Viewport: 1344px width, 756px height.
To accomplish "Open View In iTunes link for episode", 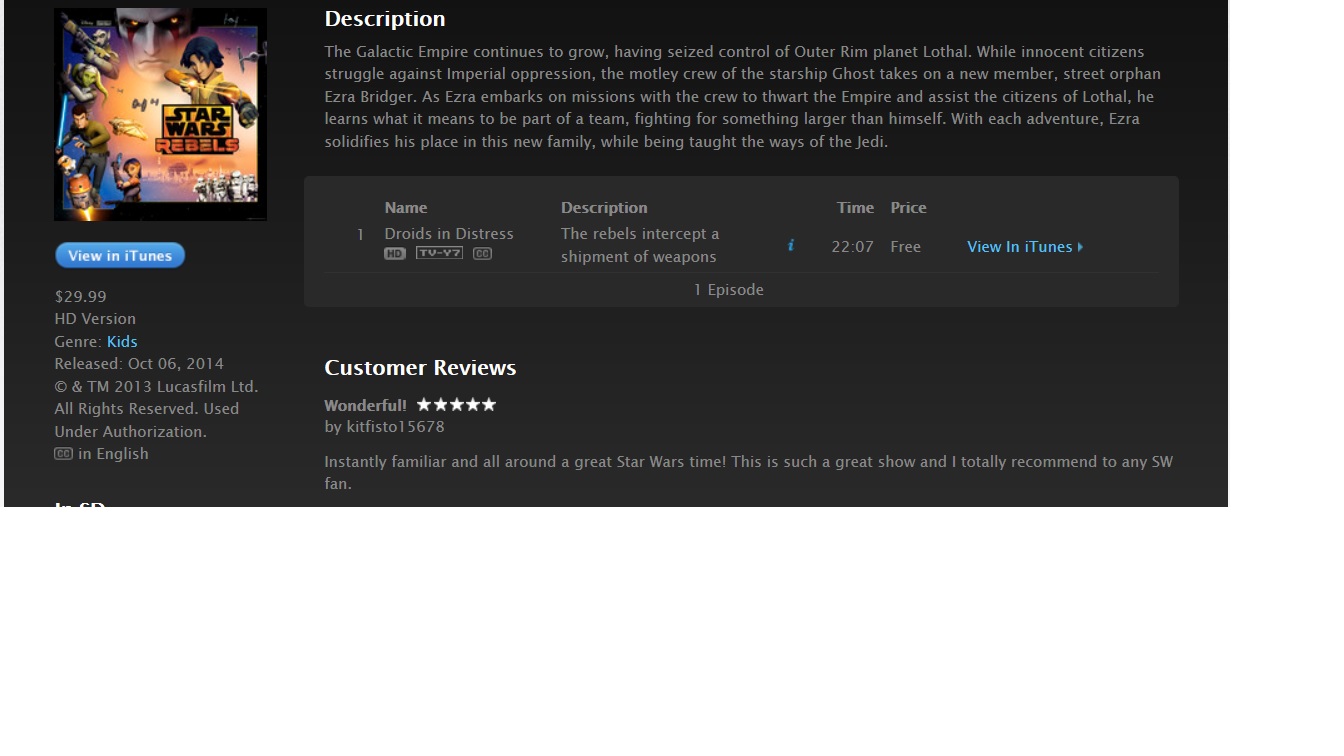I will coord(1025,246).
